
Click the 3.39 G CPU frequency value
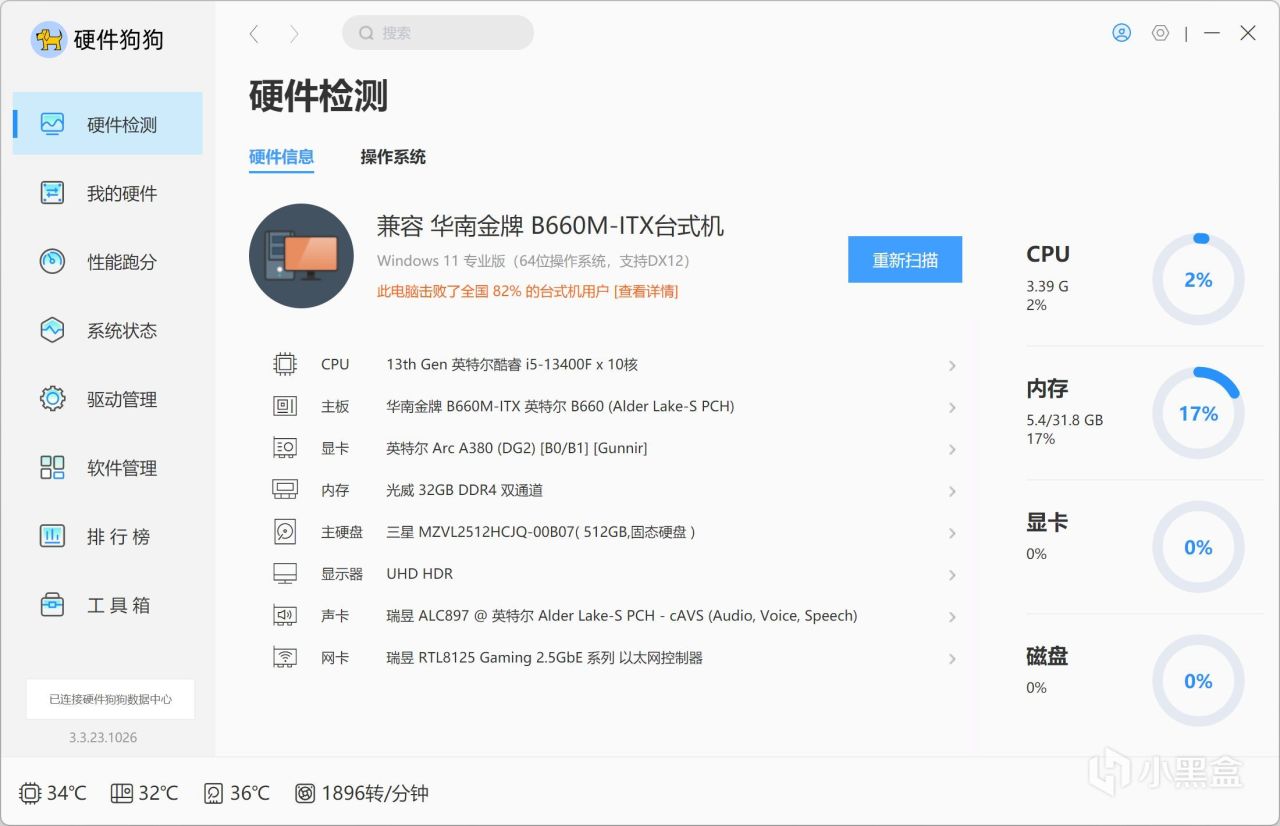1047,286
